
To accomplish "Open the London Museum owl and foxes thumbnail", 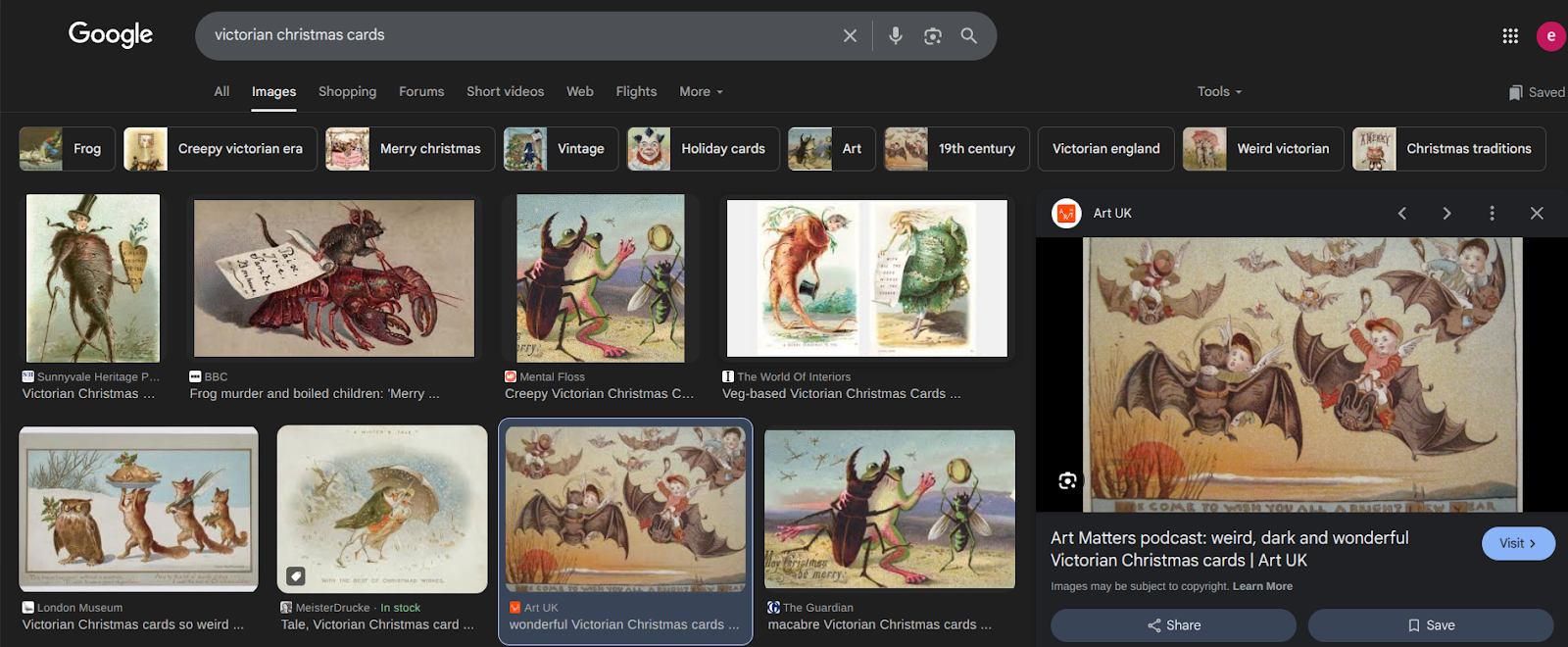I will (x=138, y=509).
